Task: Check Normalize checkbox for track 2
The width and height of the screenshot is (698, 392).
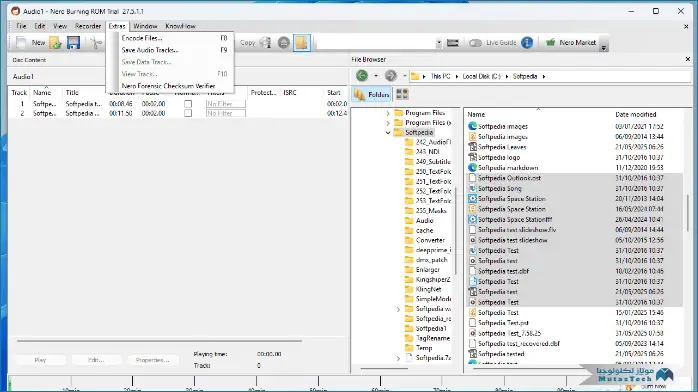Action: (x=188, y=113)
